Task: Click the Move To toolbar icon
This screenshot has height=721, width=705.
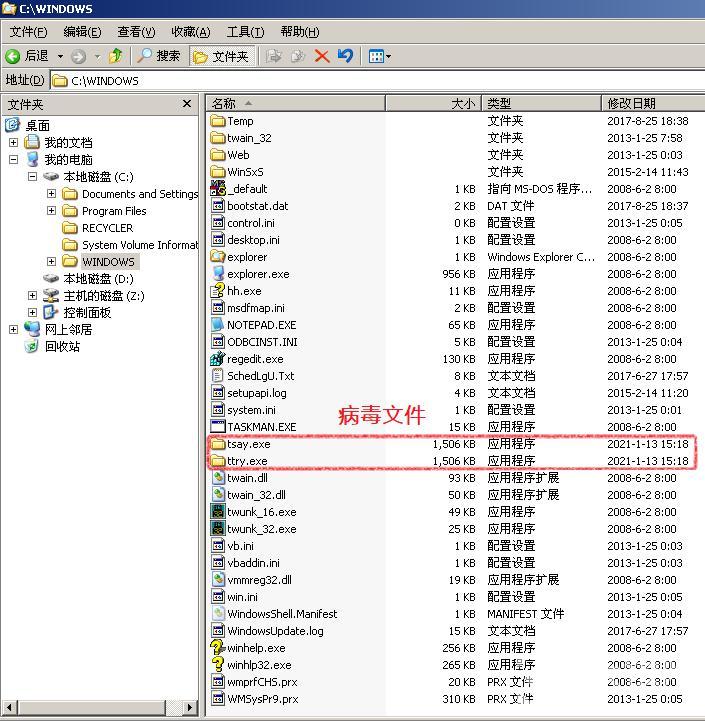Action: 274,57
